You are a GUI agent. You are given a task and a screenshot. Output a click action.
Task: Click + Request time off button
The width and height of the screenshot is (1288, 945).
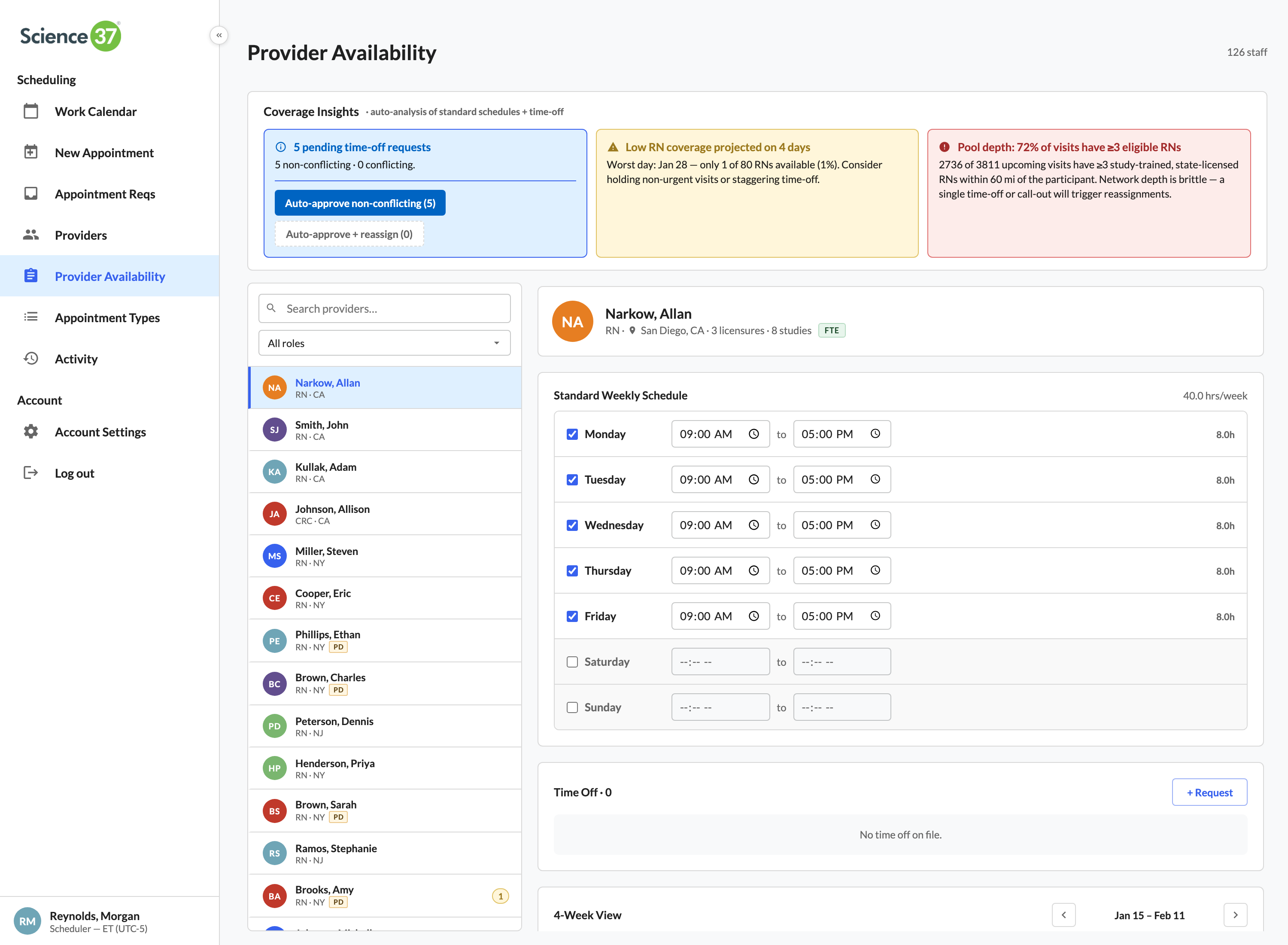(x=1209, y=792)
